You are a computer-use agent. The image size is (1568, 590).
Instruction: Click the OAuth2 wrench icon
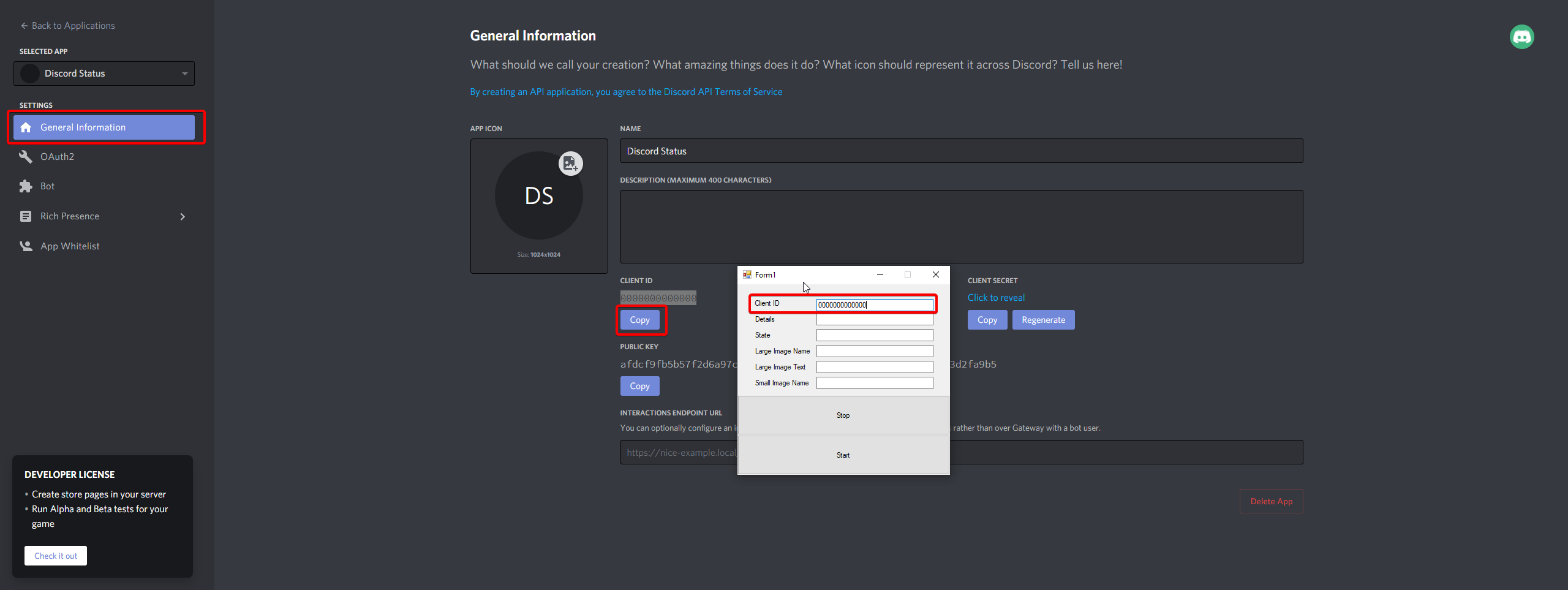click(26, 157)
